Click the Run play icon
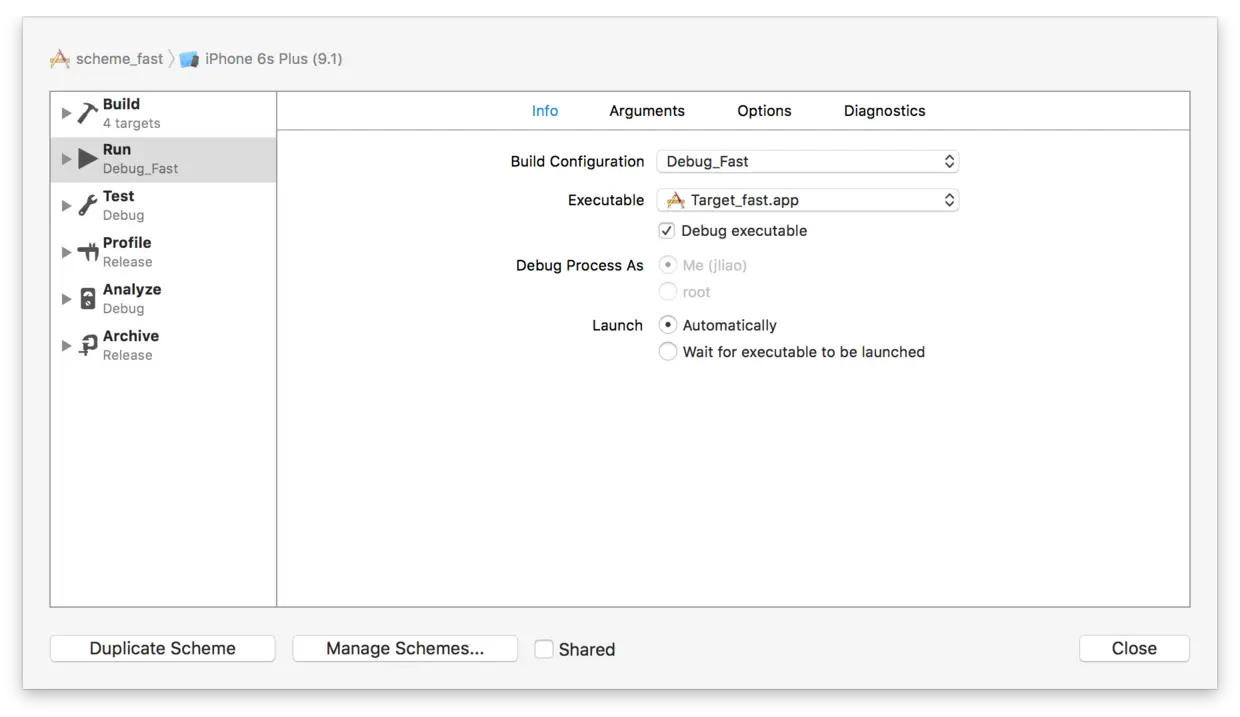Screen dimensions: 1240x717 coord(88,159)
